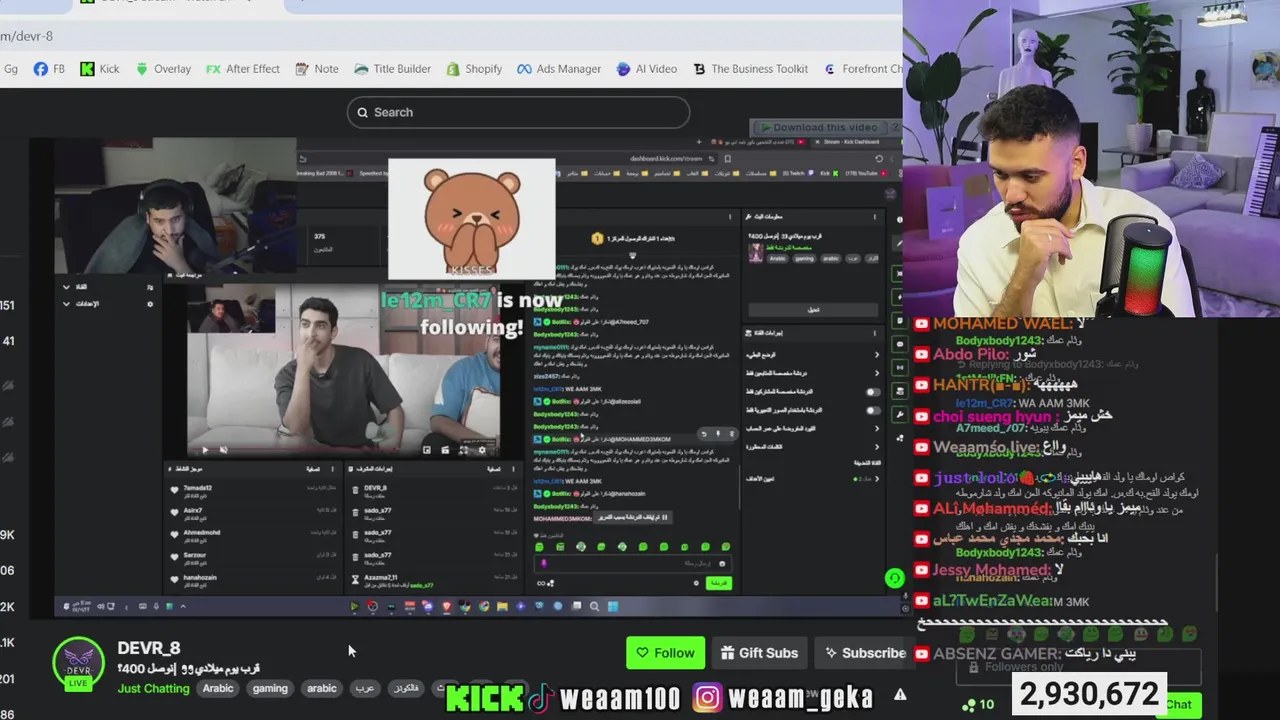Open moderator actions panel three-dot menu

point(513,468)
